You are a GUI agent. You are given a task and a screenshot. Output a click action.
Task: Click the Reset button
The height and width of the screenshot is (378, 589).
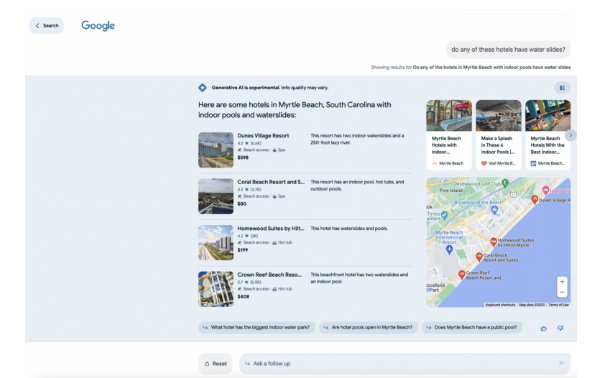click(x=216, y=364)
